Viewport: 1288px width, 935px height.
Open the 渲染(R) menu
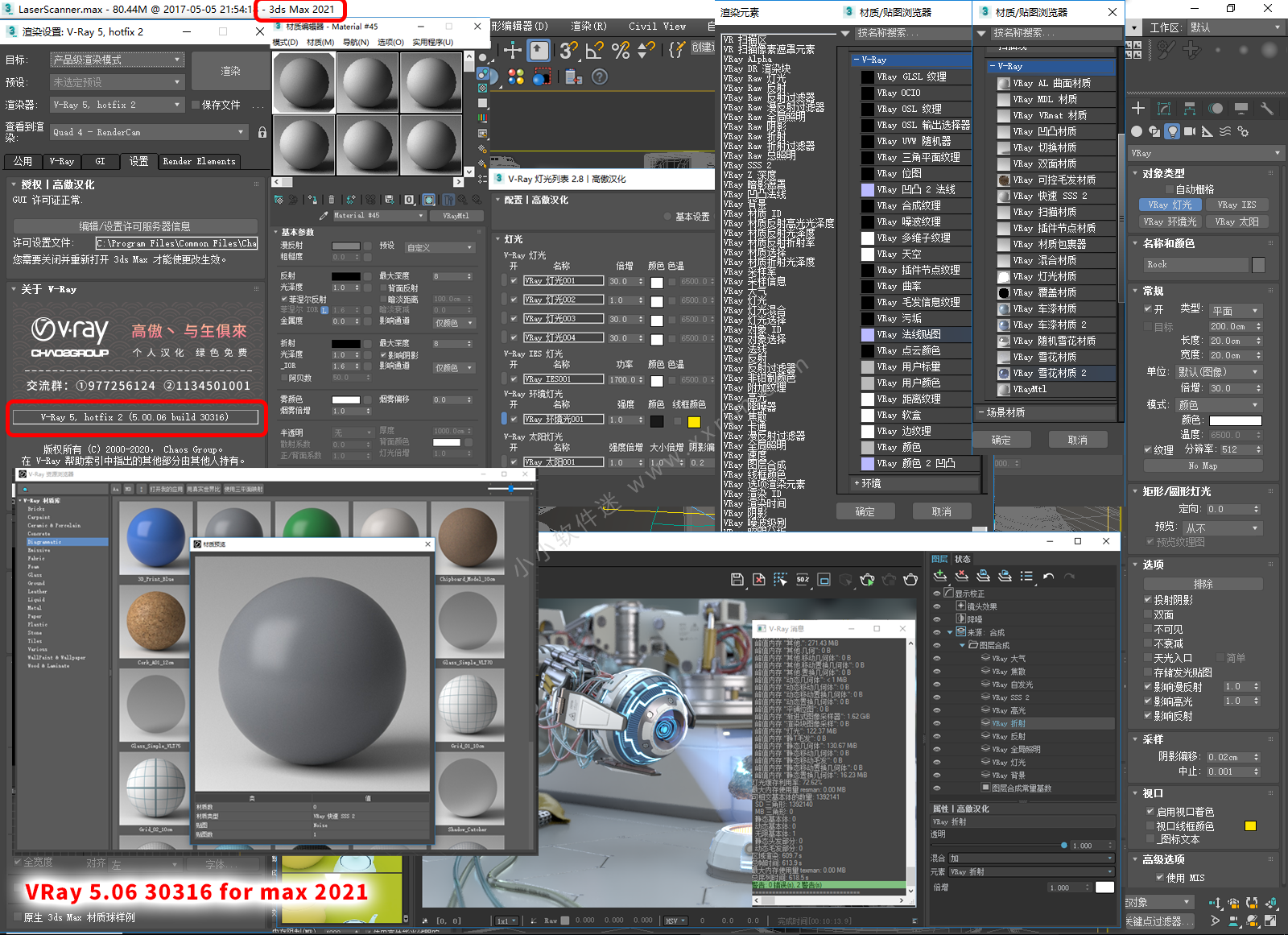[x=588, y=27]
